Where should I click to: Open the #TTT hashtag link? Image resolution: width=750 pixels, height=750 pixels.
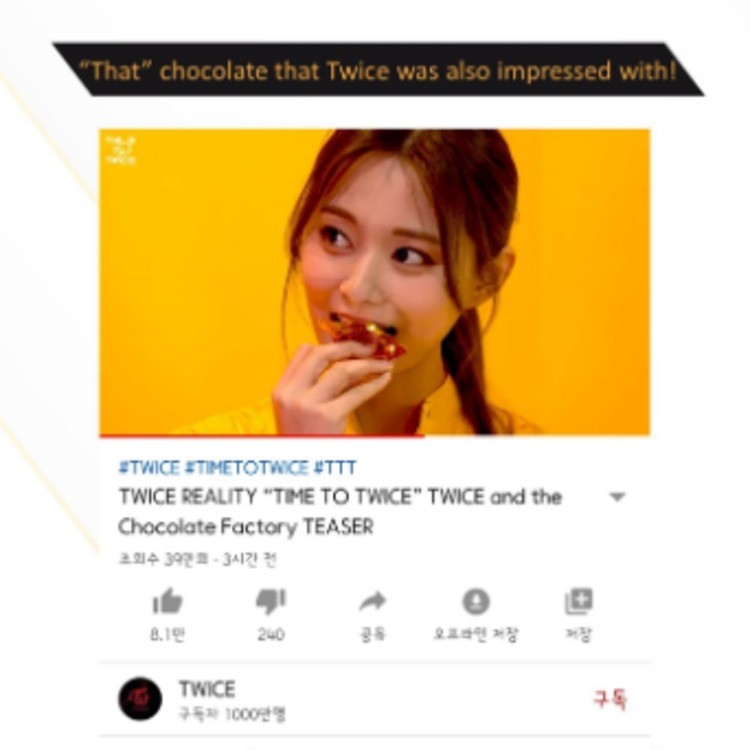[335, 467]
